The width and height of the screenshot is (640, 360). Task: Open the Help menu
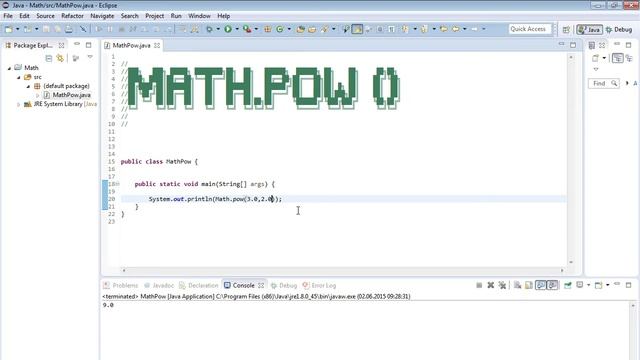pos(223,16)
